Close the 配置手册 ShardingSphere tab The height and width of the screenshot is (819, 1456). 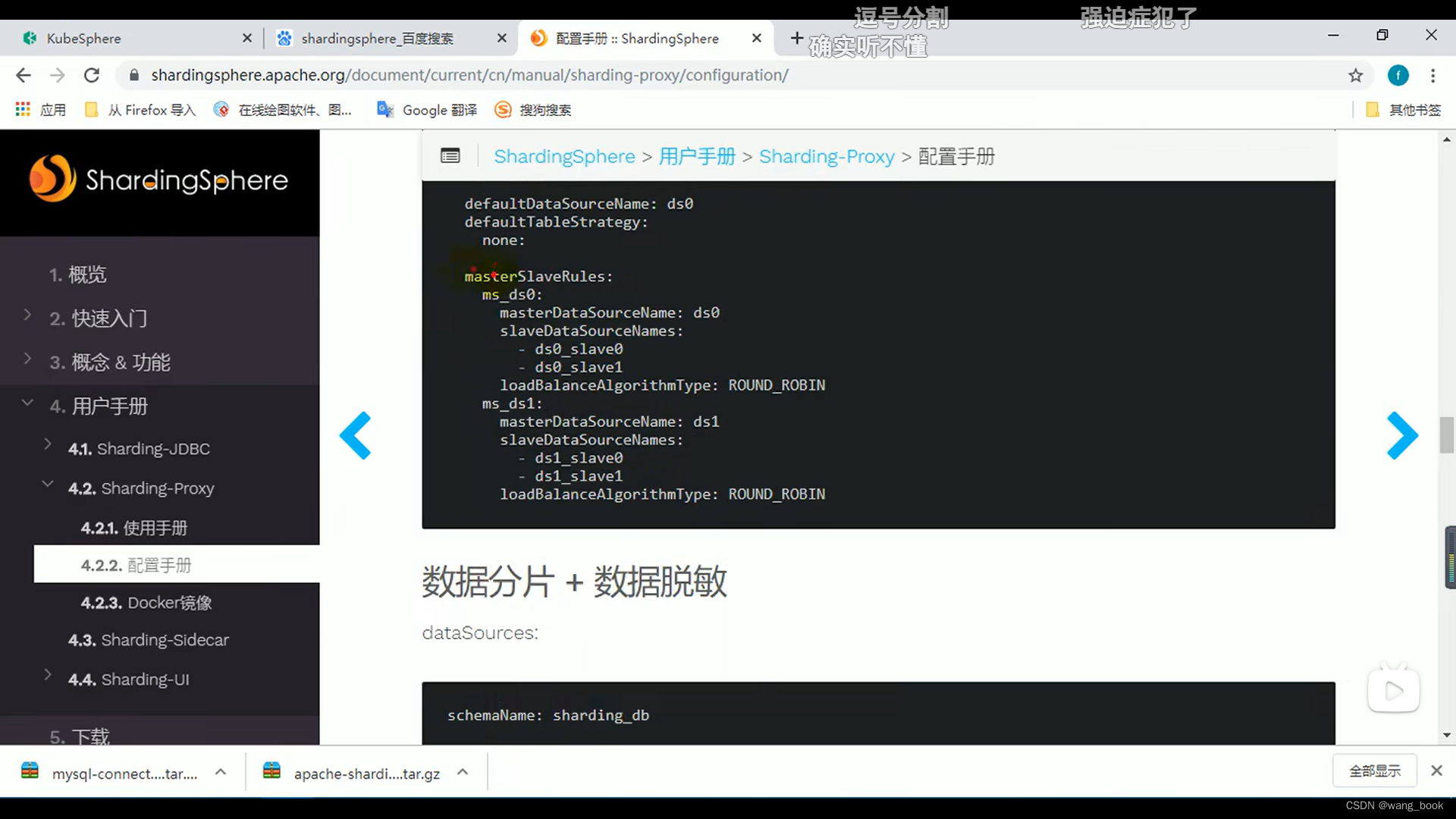756,38
